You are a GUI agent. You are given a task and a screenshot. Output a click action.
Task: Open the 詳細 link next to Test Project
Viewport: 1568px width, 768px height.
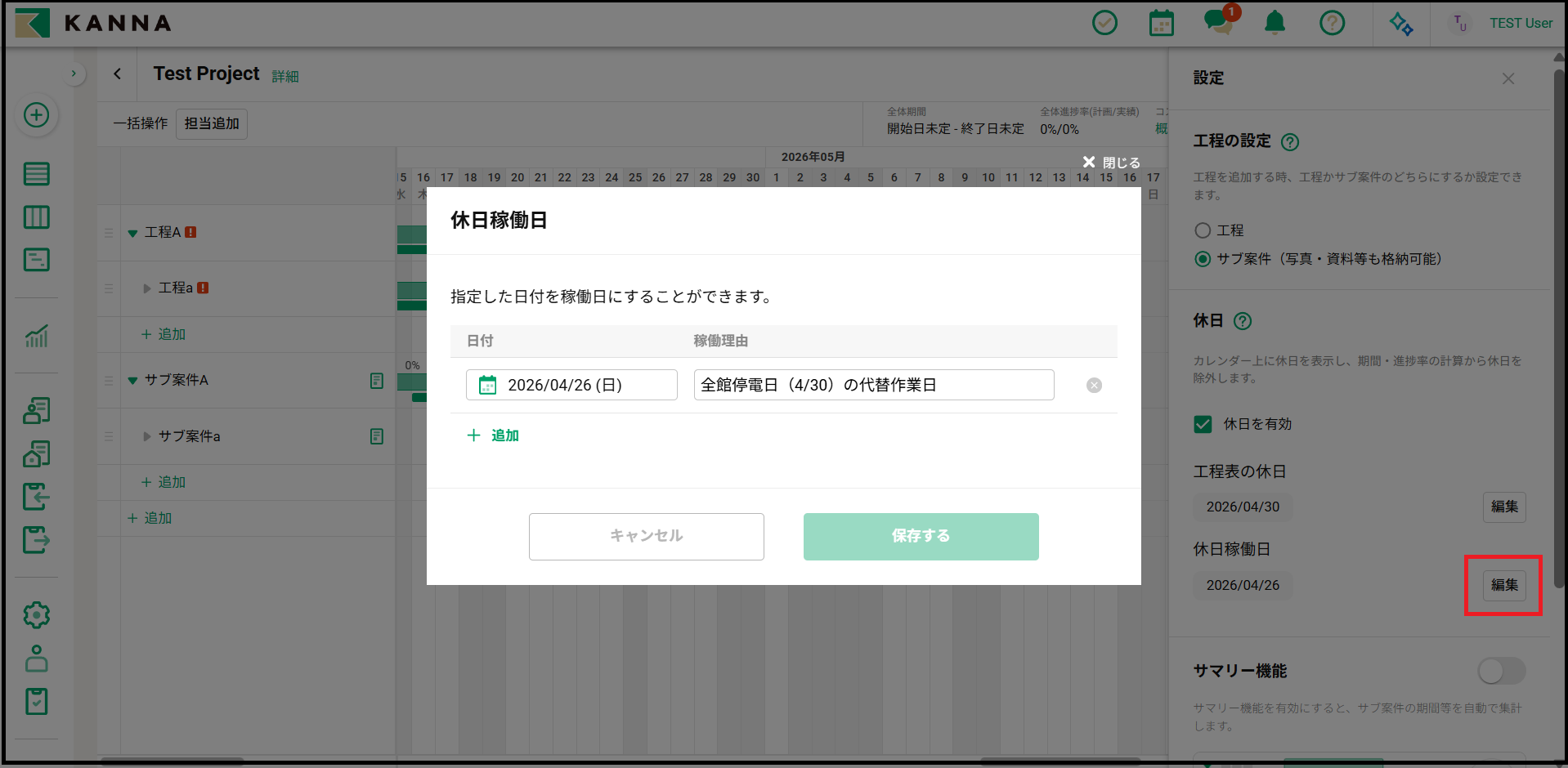(x=285, y=76)
